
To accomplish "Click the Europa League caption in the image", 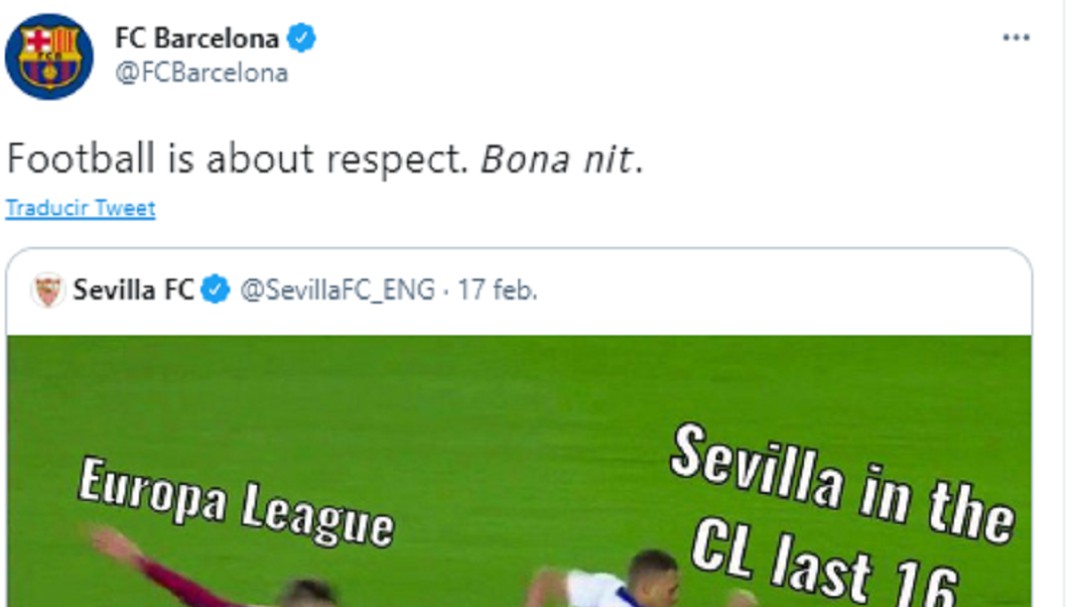I will (x=238, y=499).
